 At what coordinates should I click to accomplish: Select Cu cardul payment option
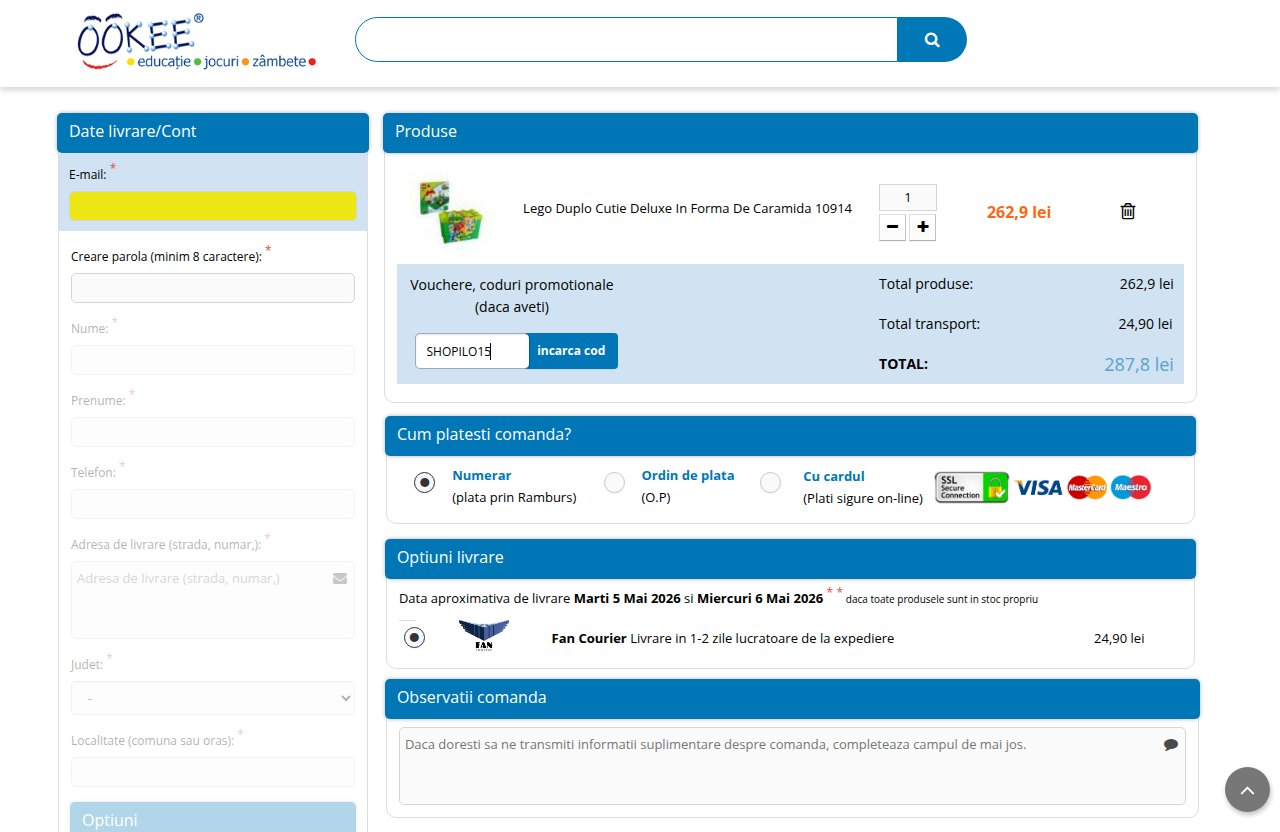pyautogui.click(x=770, y=483)
